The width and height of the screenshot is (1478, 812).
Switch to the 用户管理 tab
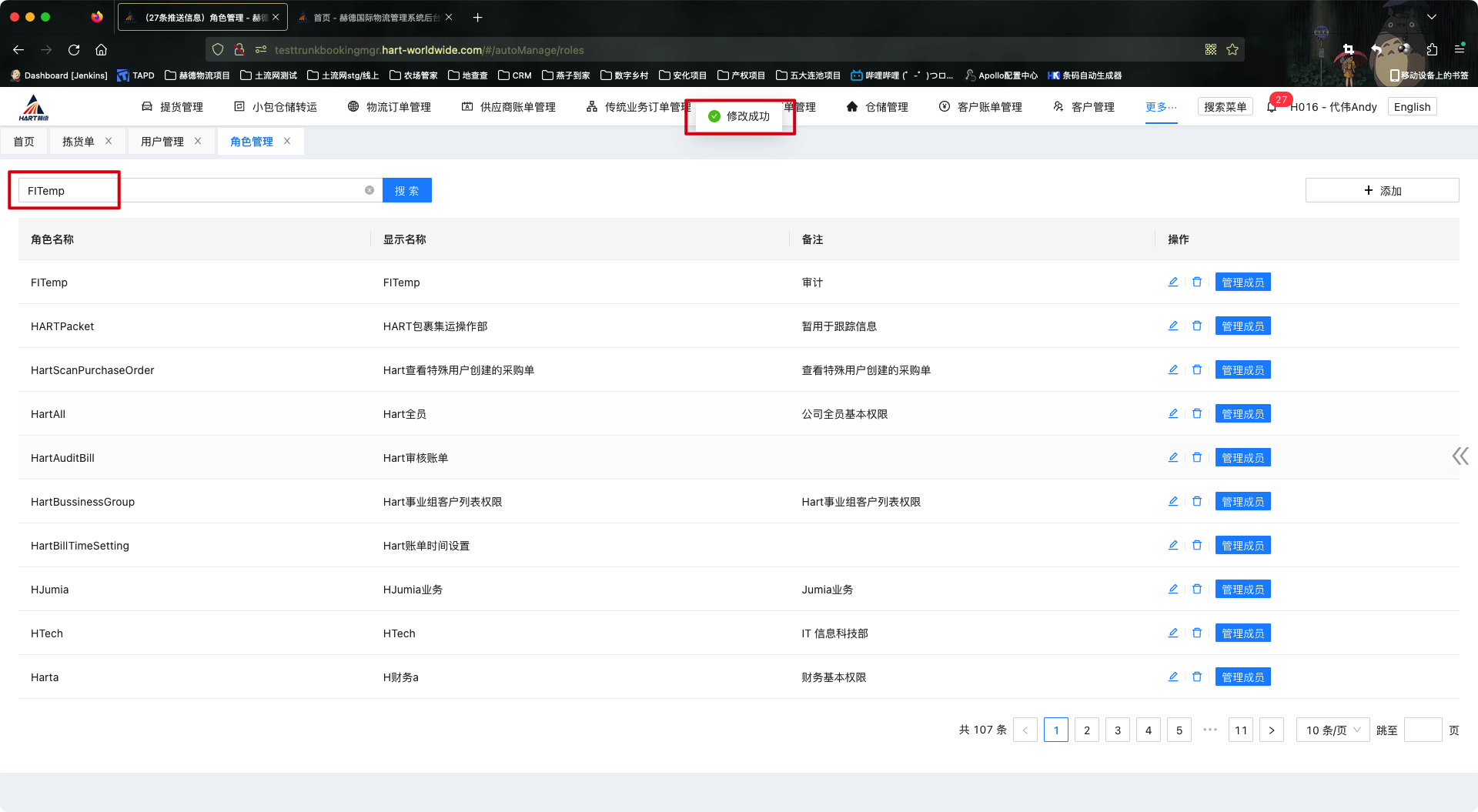click(x=162, y=142)
